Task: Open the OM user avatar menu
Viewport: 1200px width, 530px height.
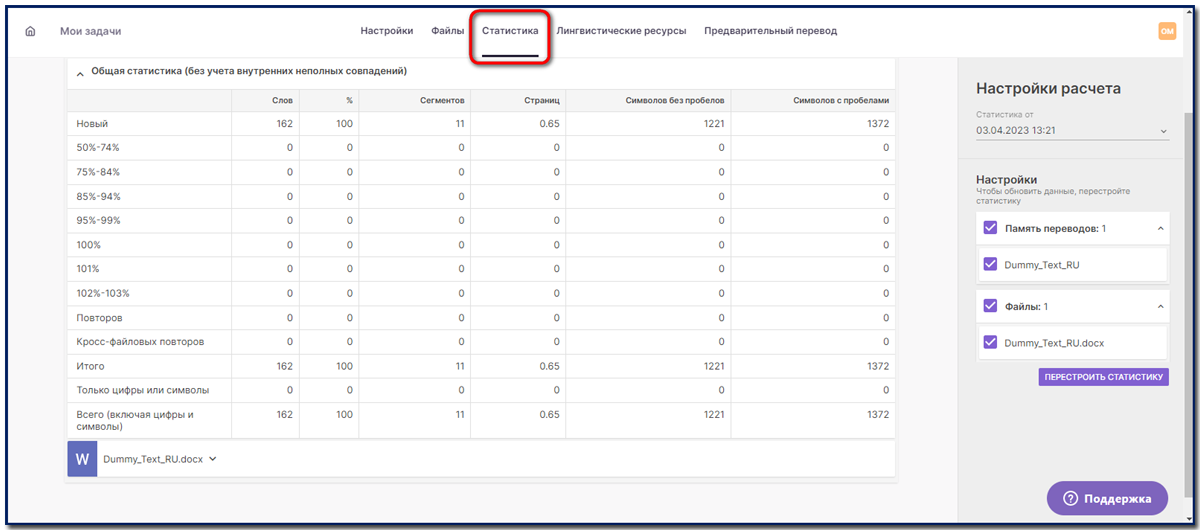Action: pyautogui.click(x=1167, y=31)
